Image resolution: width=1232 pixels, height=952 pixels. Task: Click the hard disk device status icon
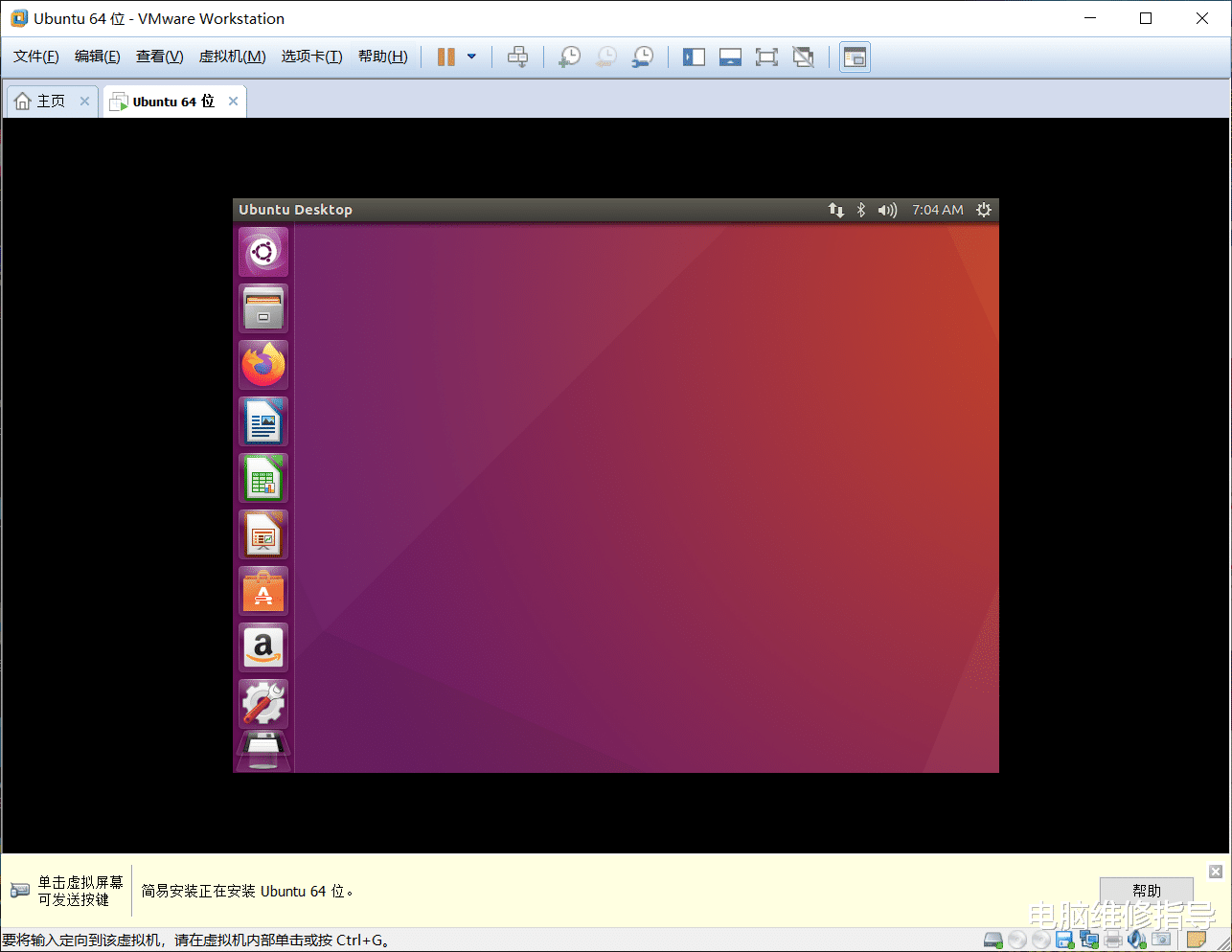click(x=993, y=941)
